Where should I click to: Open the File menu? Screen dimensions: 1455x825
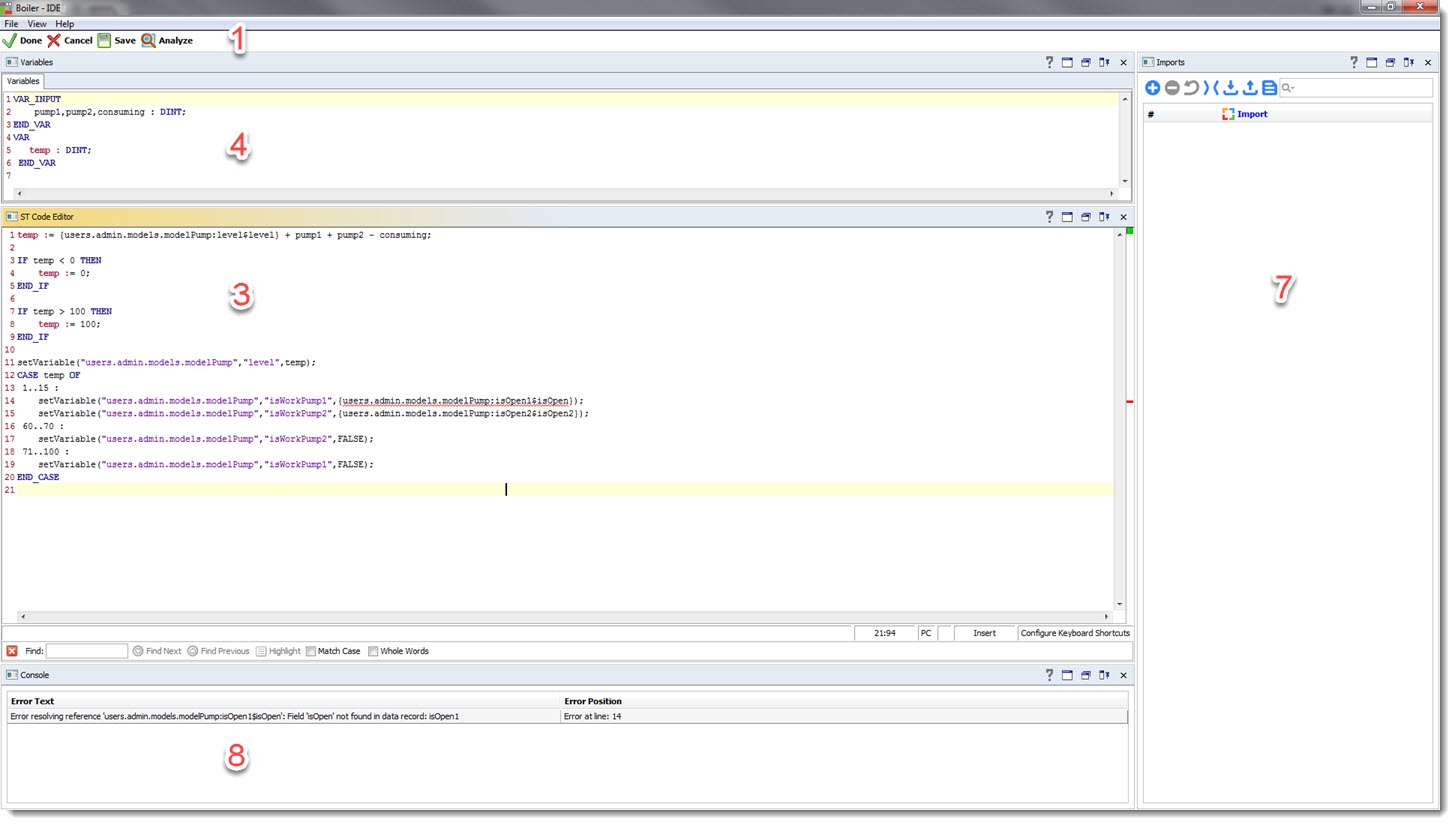[11, 24]
